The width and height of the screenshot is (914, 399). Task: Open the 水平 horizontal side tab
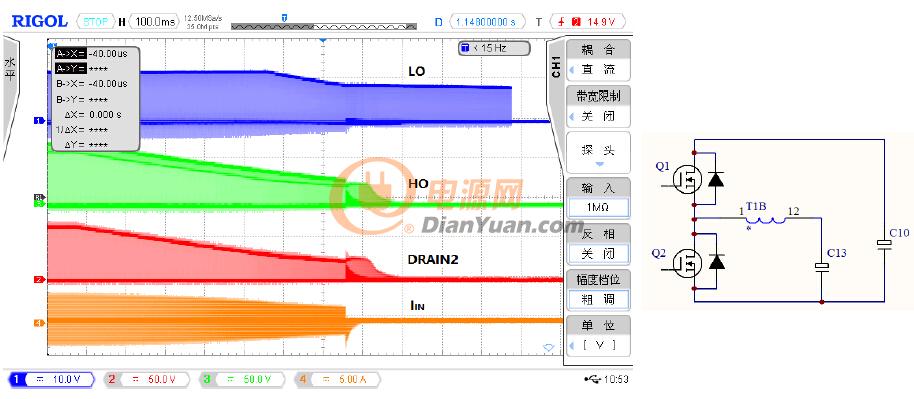tap(10, 69)
